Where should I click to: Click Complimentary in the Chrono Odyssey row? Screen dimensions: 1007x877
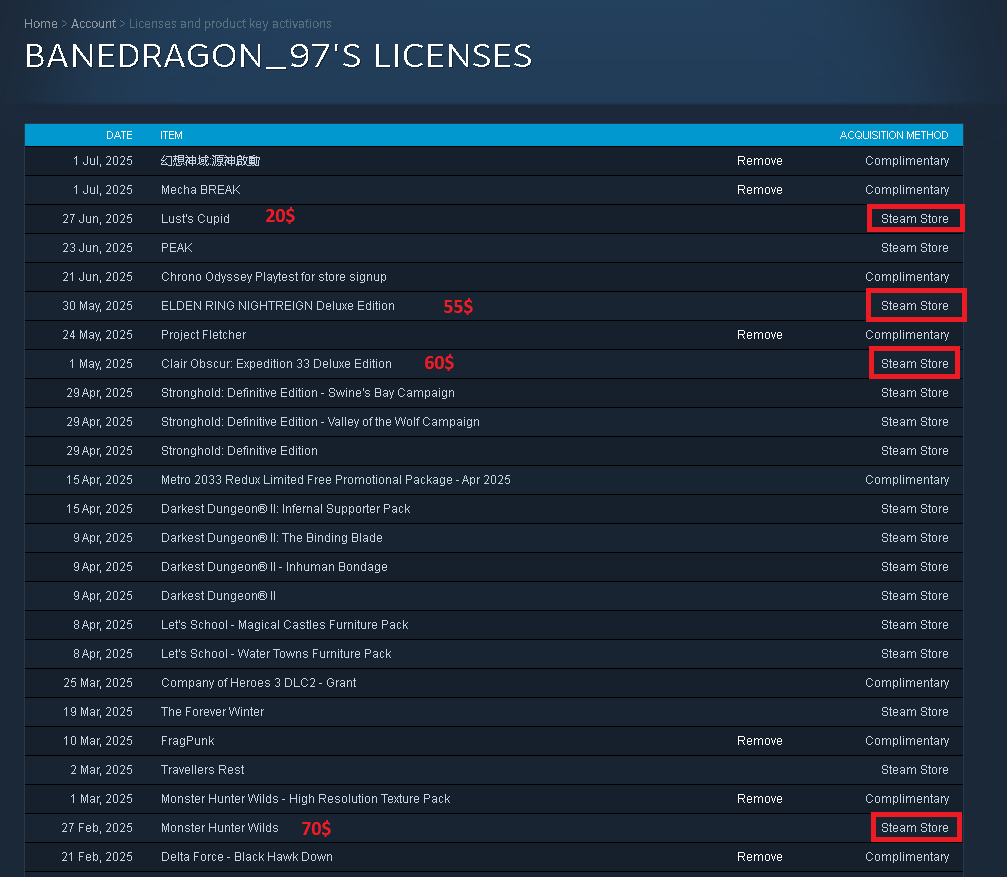907,277
